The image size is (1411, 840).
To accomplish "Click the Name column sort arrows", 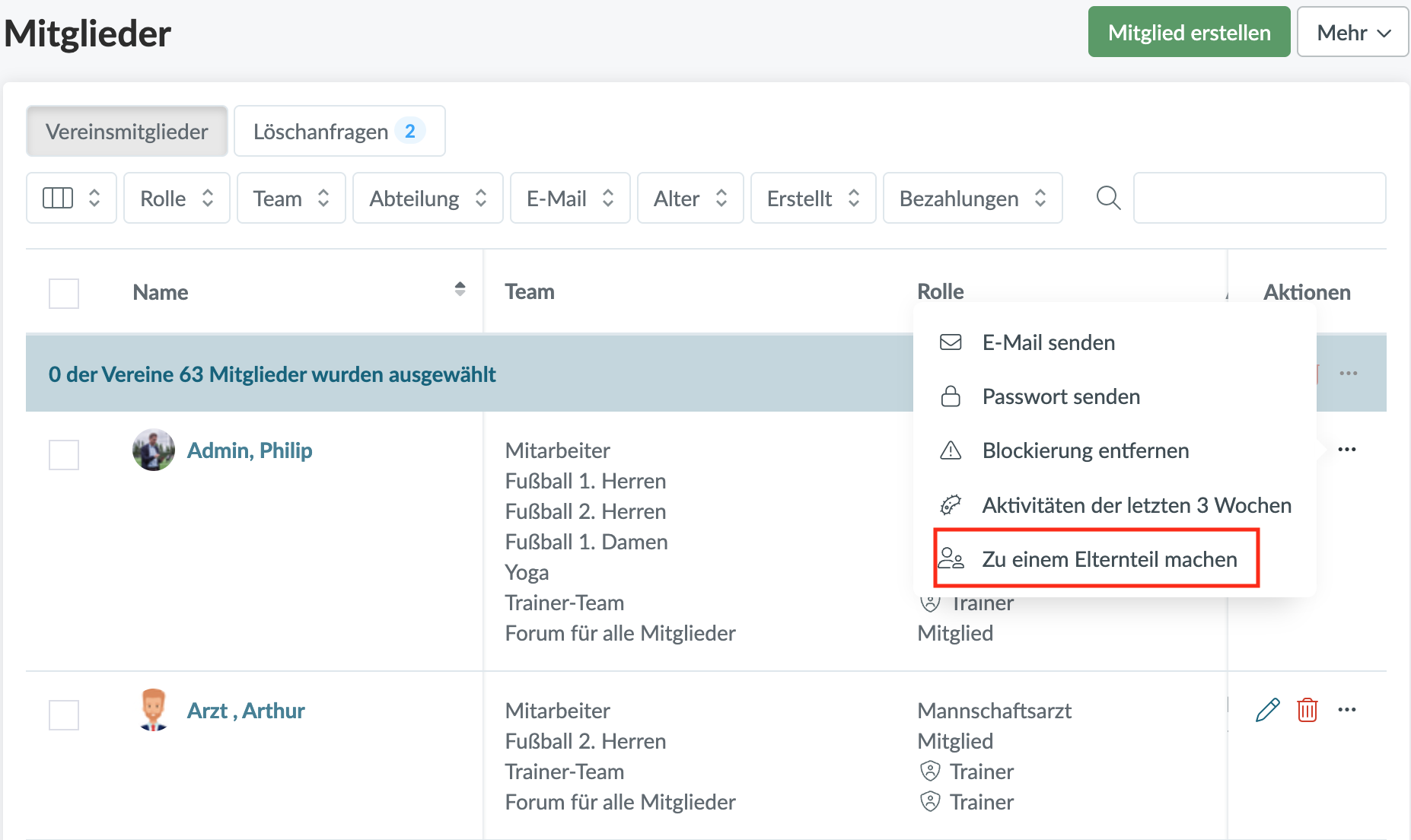I will tap(460, 289).
